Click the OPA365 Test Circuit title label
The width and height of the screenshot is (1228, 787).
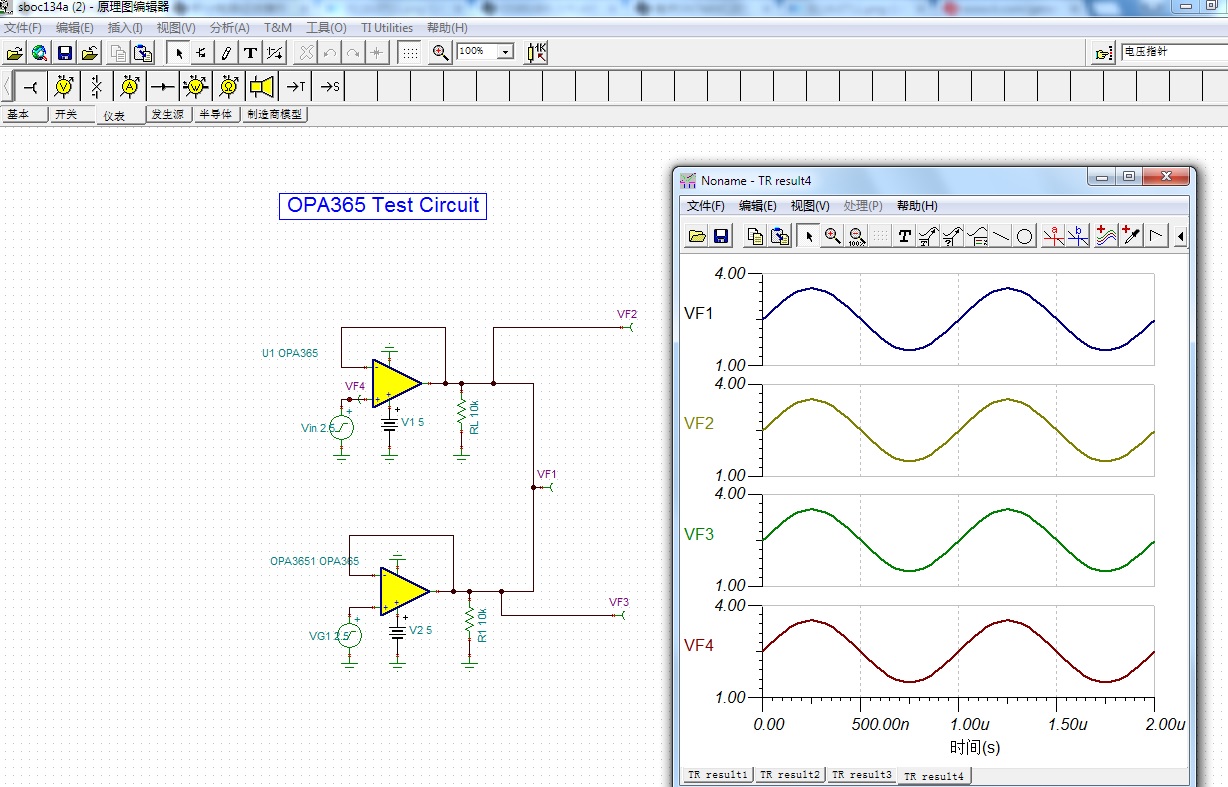coord(383,206)
